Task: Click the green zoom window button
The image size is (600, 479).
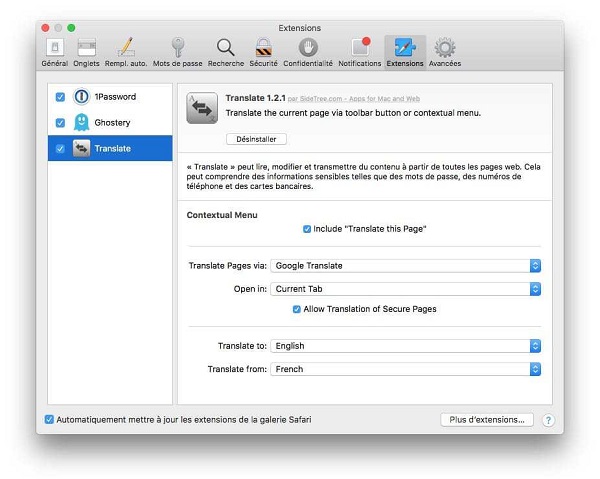Action: (71, 28)
